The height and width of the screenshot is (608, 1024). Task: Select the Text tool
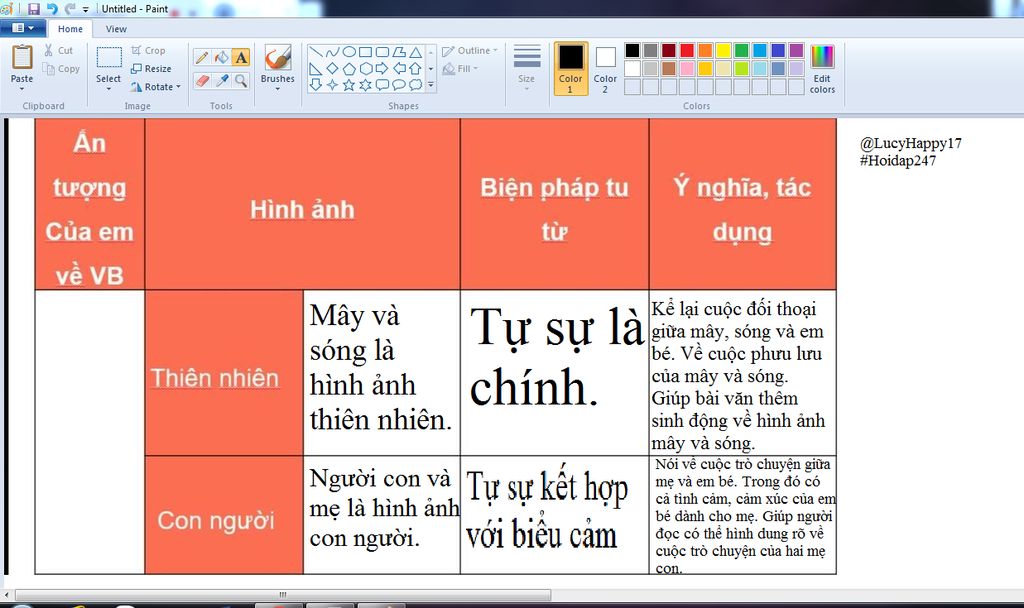pyautogui.click(x=241, y=57)
